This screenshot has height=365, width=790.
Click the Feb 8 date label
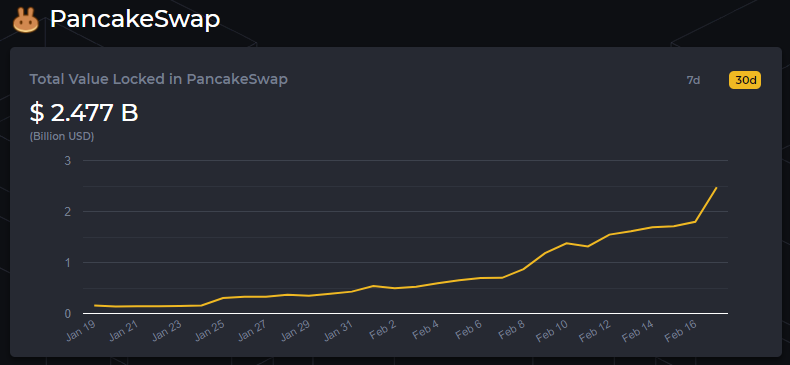[x=512, y=329]
